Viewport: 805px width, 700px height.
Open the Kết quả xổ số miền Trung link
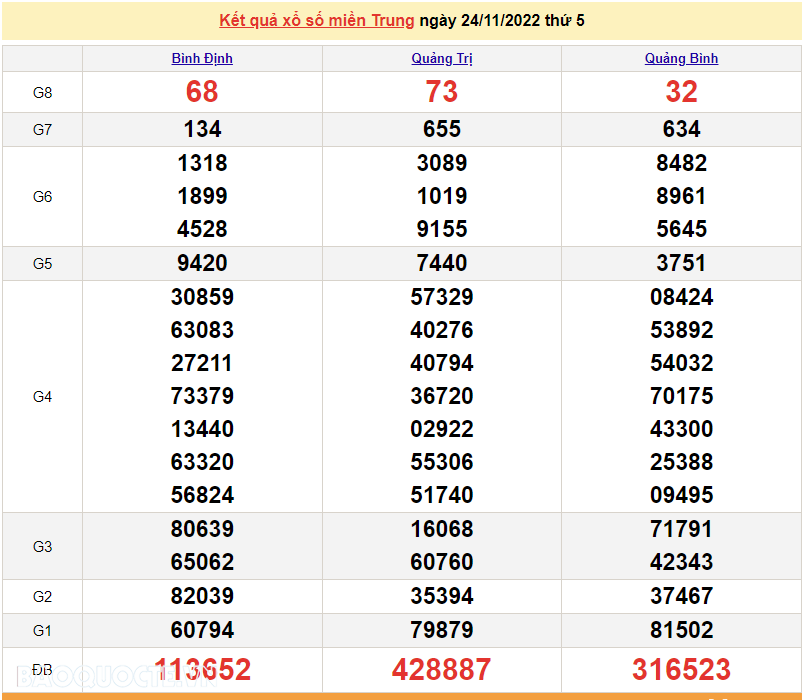(x=318, y=20)
